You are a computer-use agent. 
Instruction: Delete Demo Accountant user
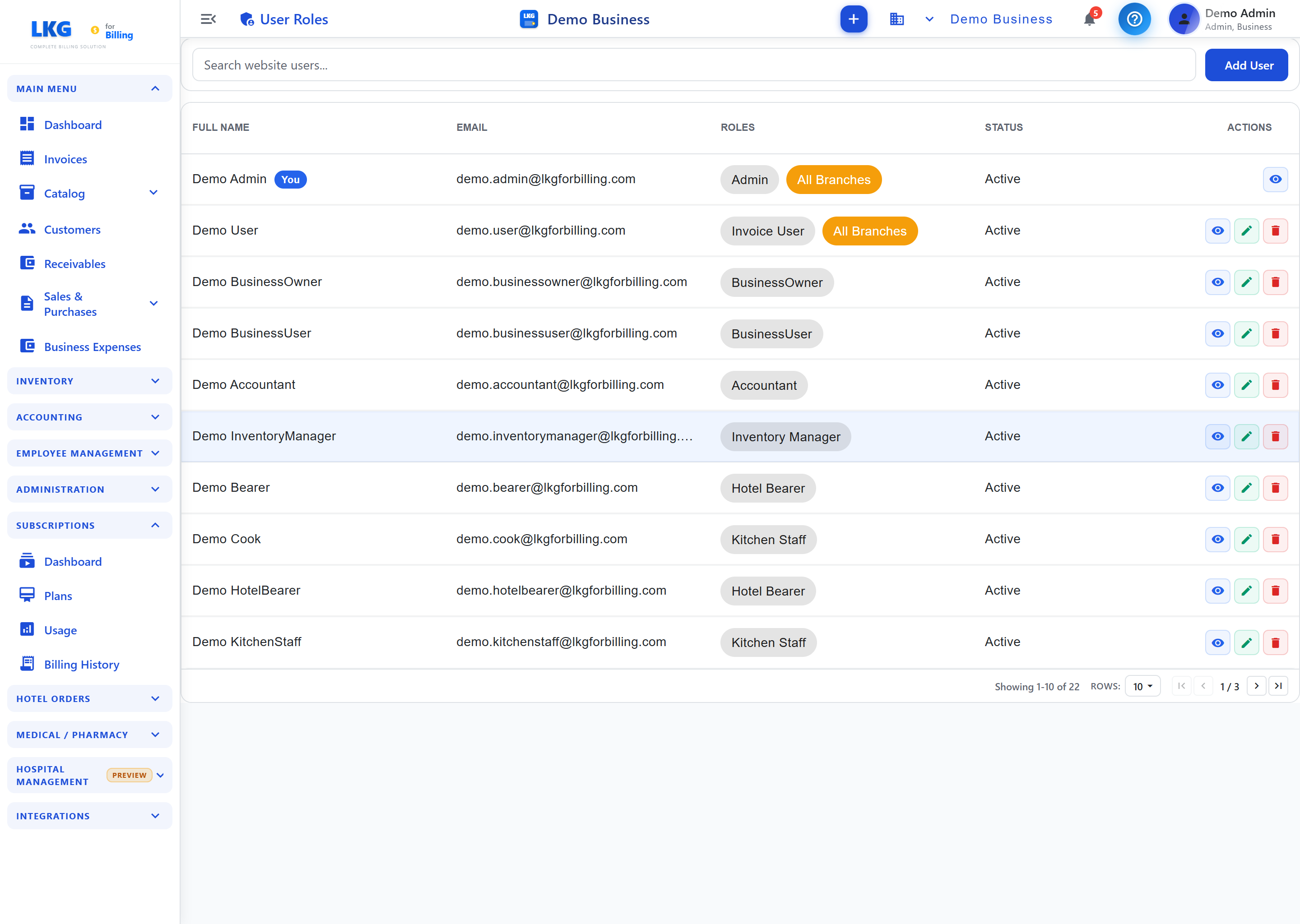(x=1275, y=385)
